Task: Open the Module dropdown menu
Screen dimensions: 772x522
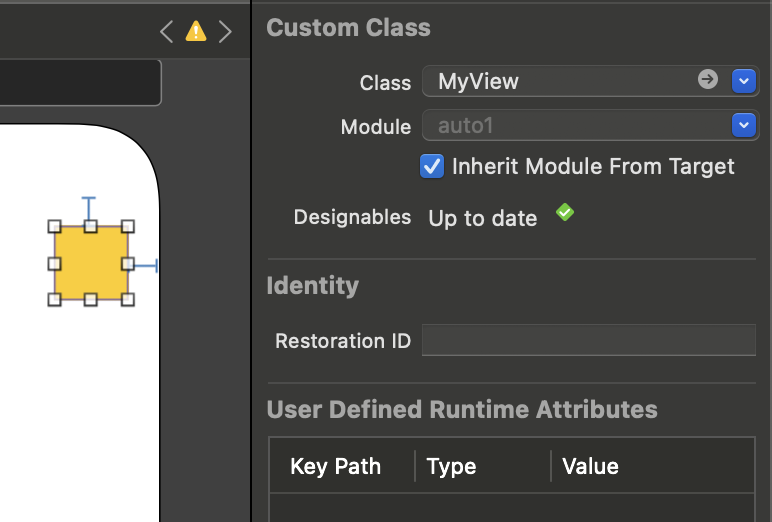Action: [x=743, y=125]
